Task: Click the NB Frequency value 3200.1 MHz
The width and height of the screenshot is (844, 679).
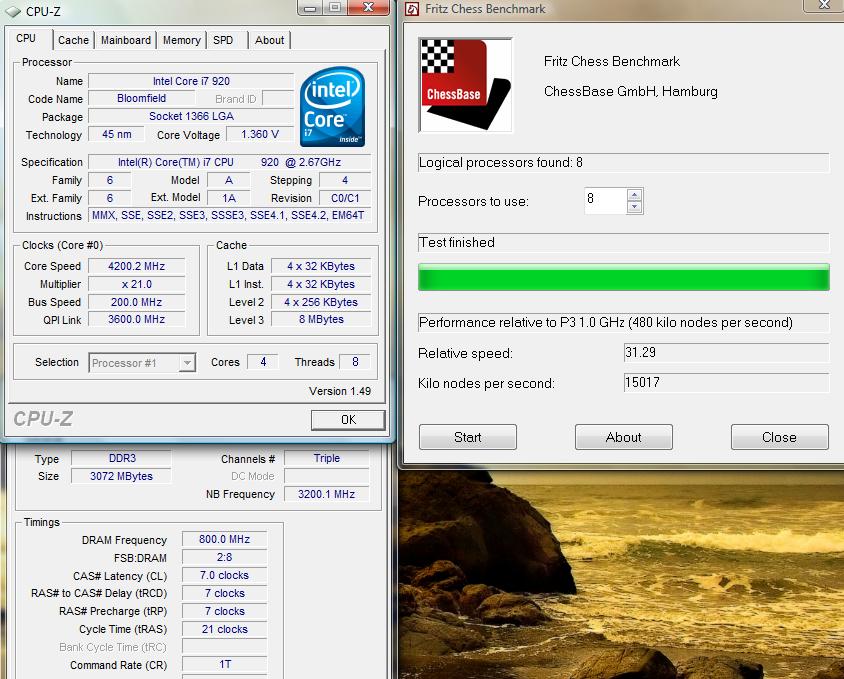Action: coord(326,494)
